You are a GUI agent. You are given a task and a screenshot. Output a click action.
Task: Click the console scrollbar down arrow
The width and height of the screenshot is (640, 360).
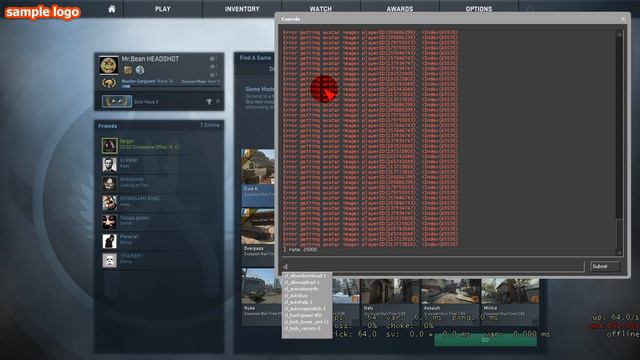pos(619,253)
